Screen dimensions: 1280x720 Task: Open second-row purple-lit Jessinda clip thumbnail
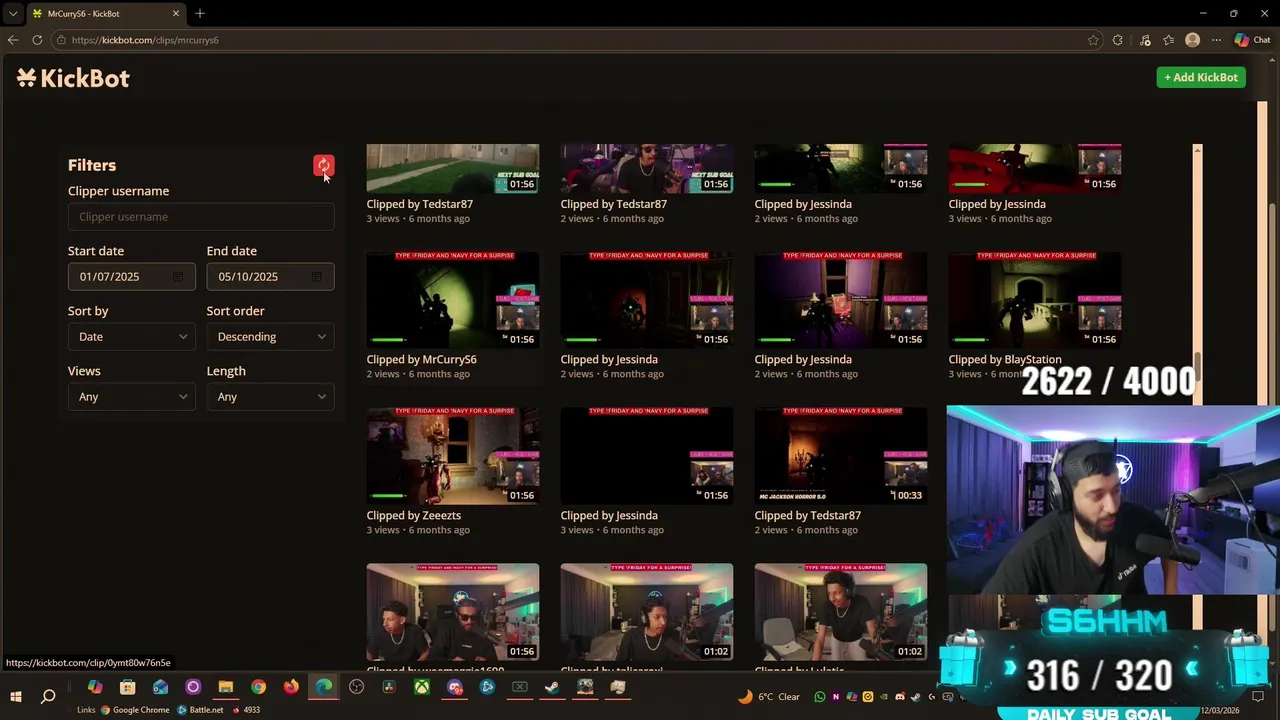[x=841, y=300]
